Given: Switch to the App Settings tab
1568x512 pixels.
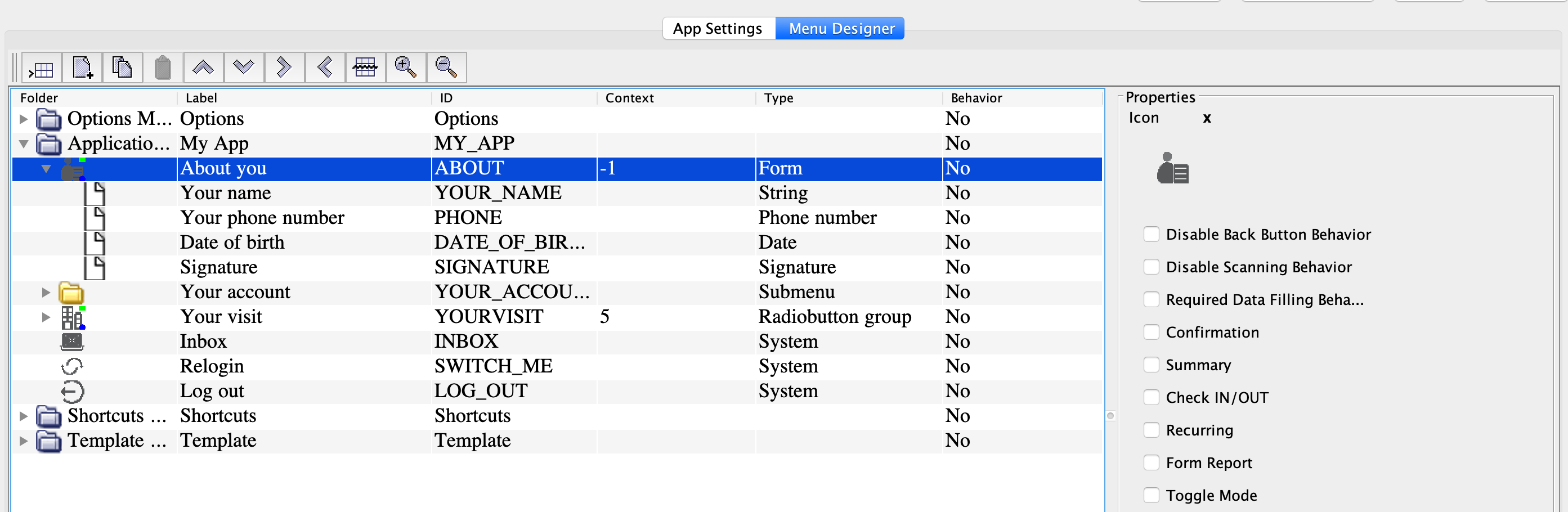Looking at the screenshot, I should point(717,29).
